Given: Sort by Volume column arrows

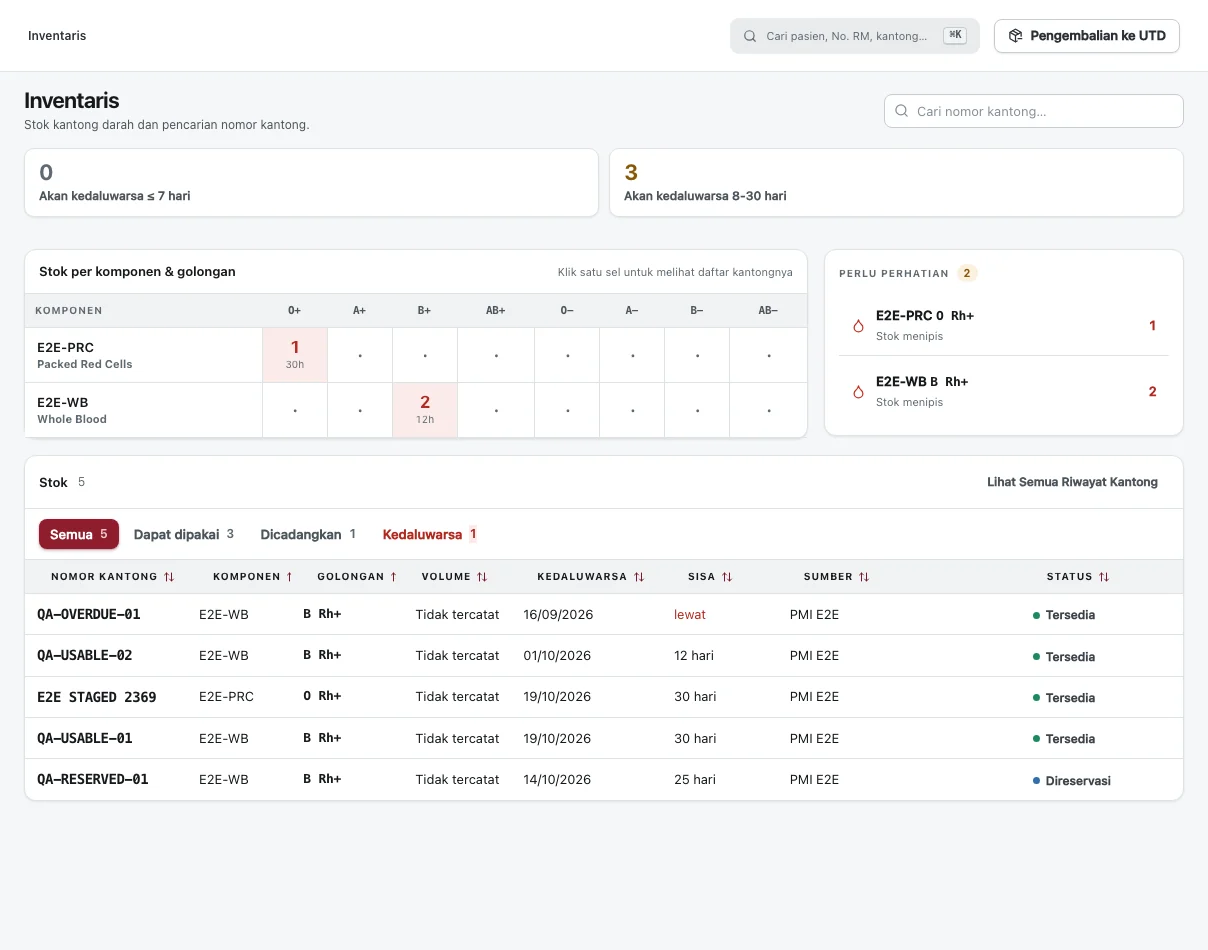Looking at the screenshot, I should (x=482, y=577).
